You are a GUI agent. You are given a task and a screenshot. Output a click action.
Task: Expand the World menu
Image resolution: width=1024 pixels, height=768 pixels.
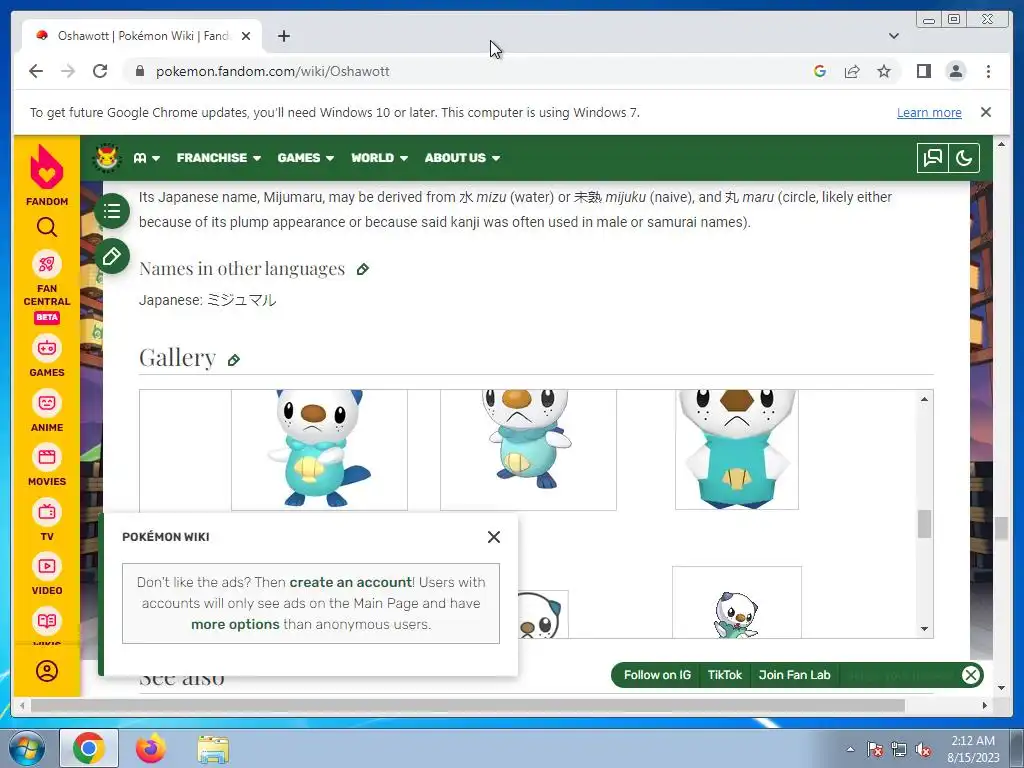(x=379, y=158)
